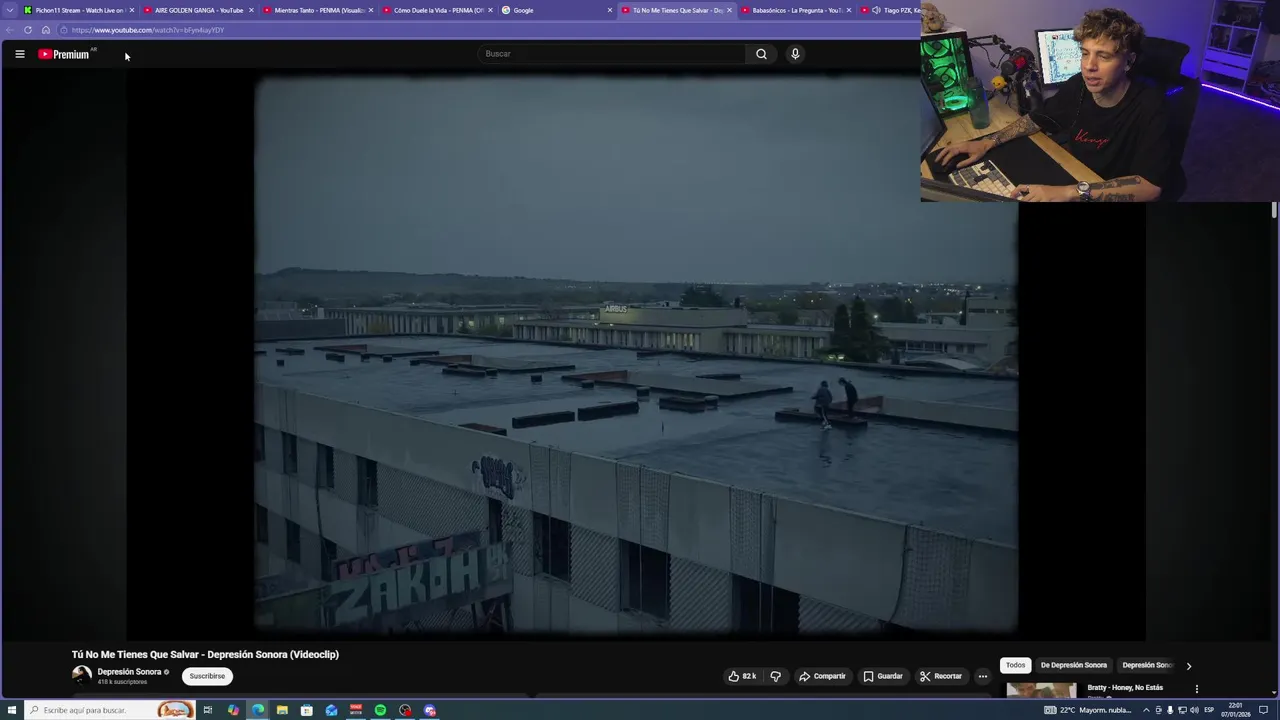1280x720 pixels.
Task: Show more filter chips with right chevron
Action: [1188, 665]
